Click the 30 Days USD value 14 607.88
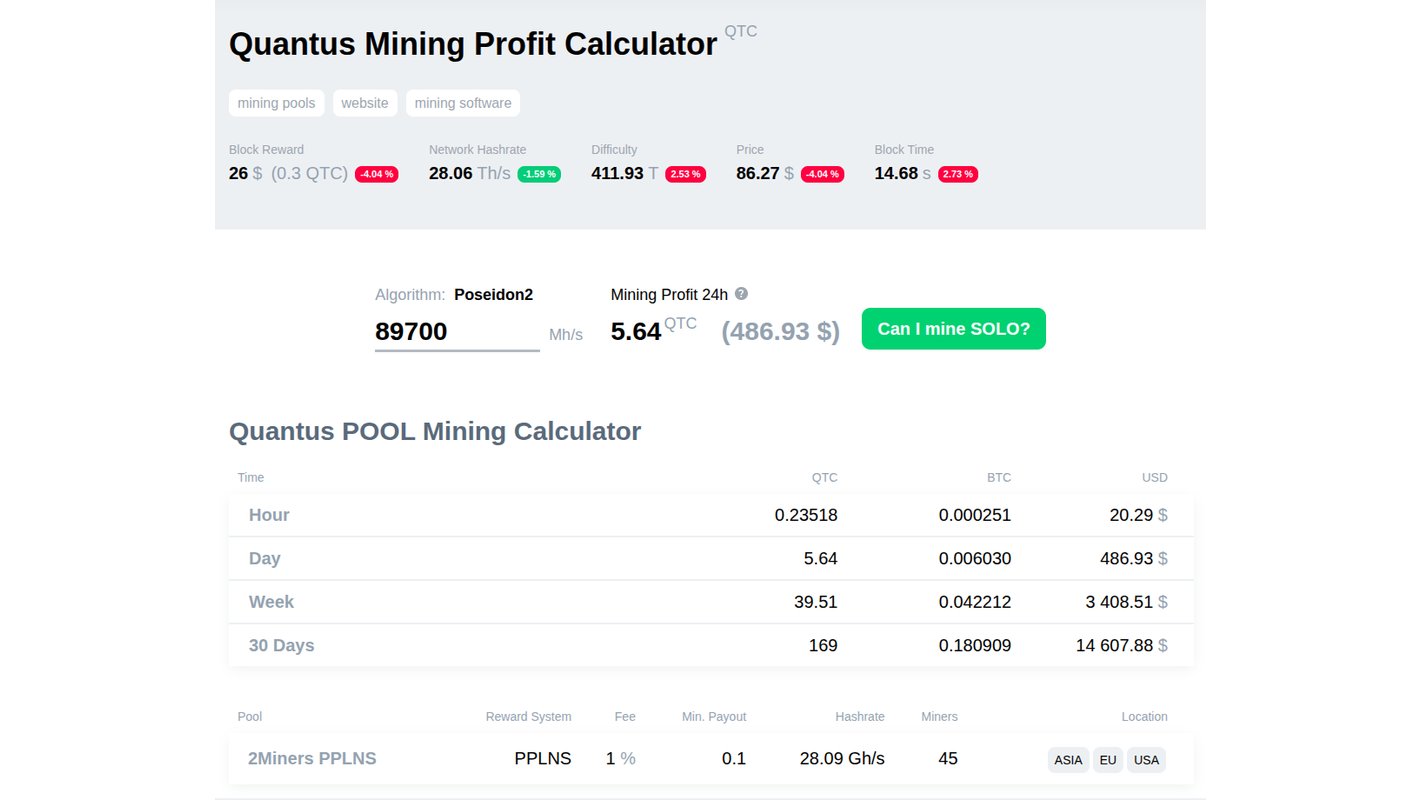Image resolution: width=1422 pixels, height=800 pixels. coord(1115,646)
